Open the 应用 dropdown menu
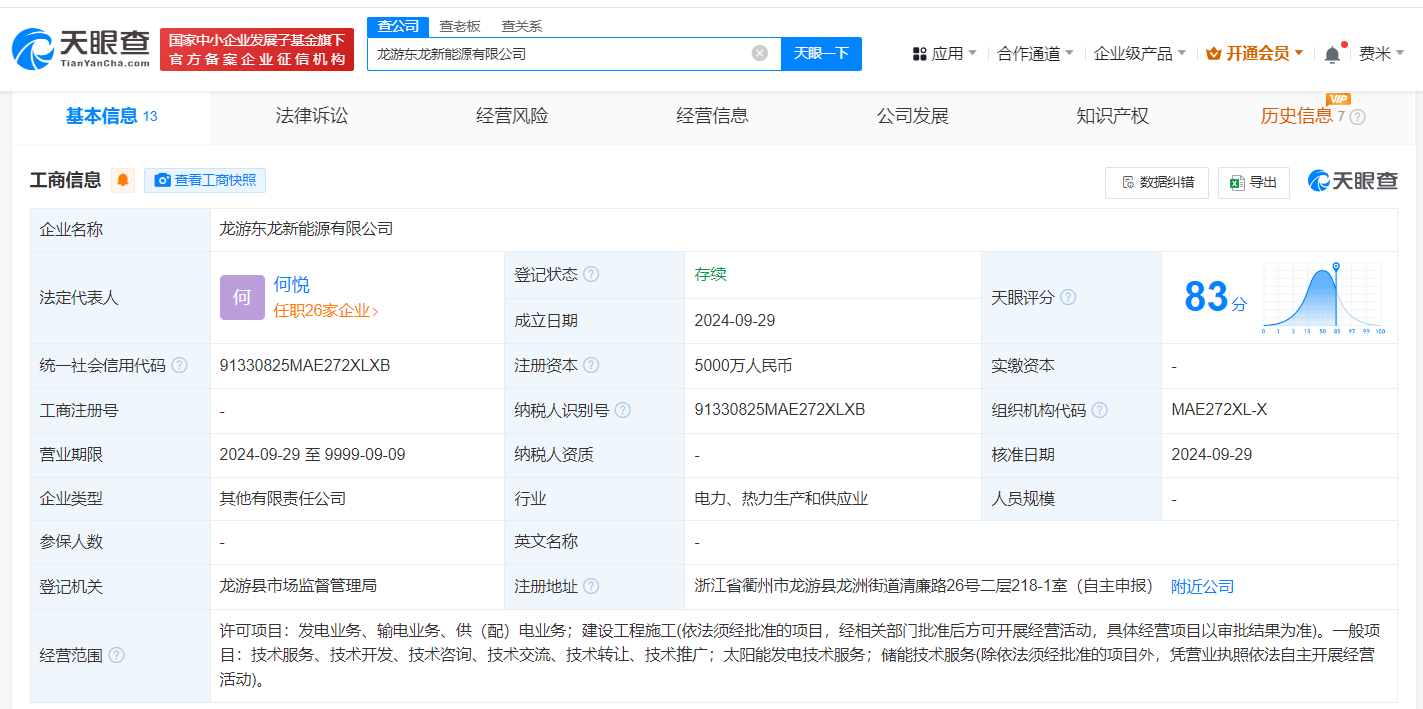This screenshot has width=1423, height=709. (945, 54)
